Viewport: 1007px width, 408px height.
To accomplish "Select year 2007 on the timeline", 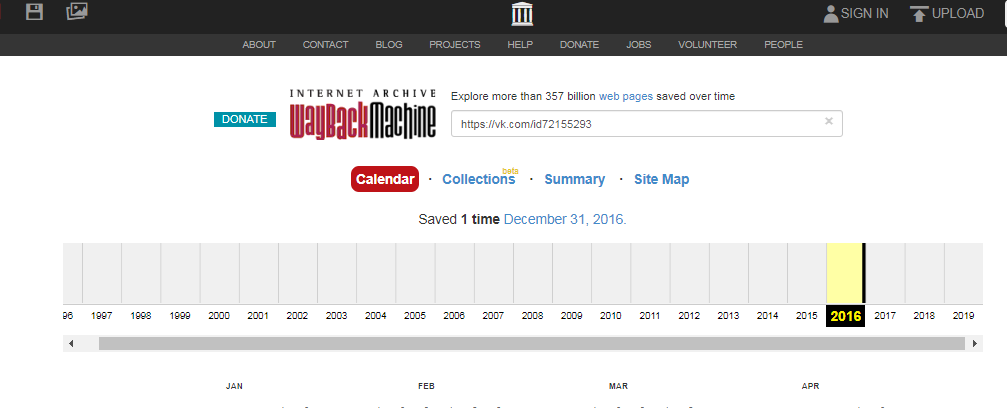I will [x=493, y=315].
